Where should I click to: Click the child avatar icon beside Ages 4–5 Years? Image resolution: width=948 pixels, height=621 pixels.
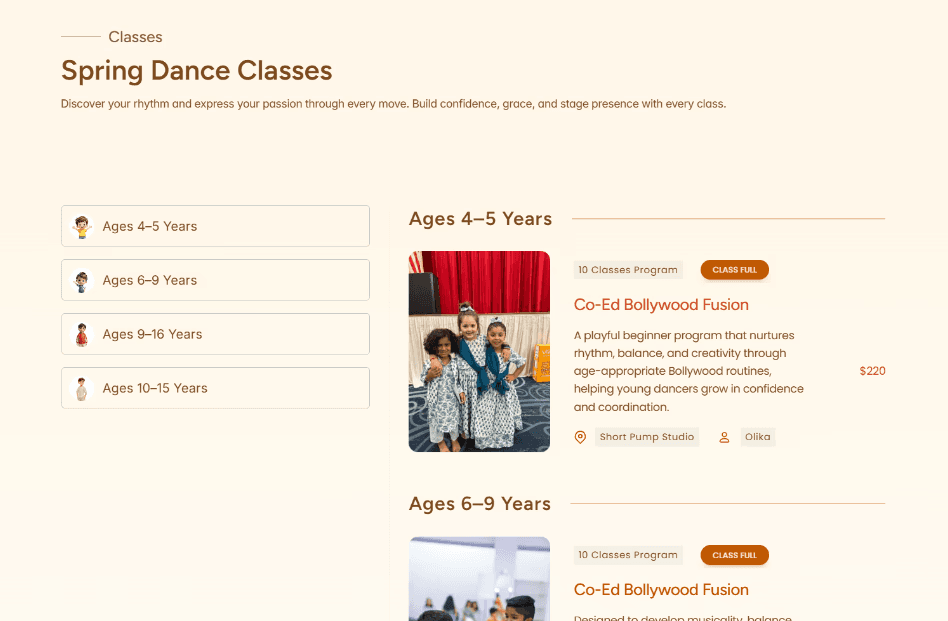82,226
